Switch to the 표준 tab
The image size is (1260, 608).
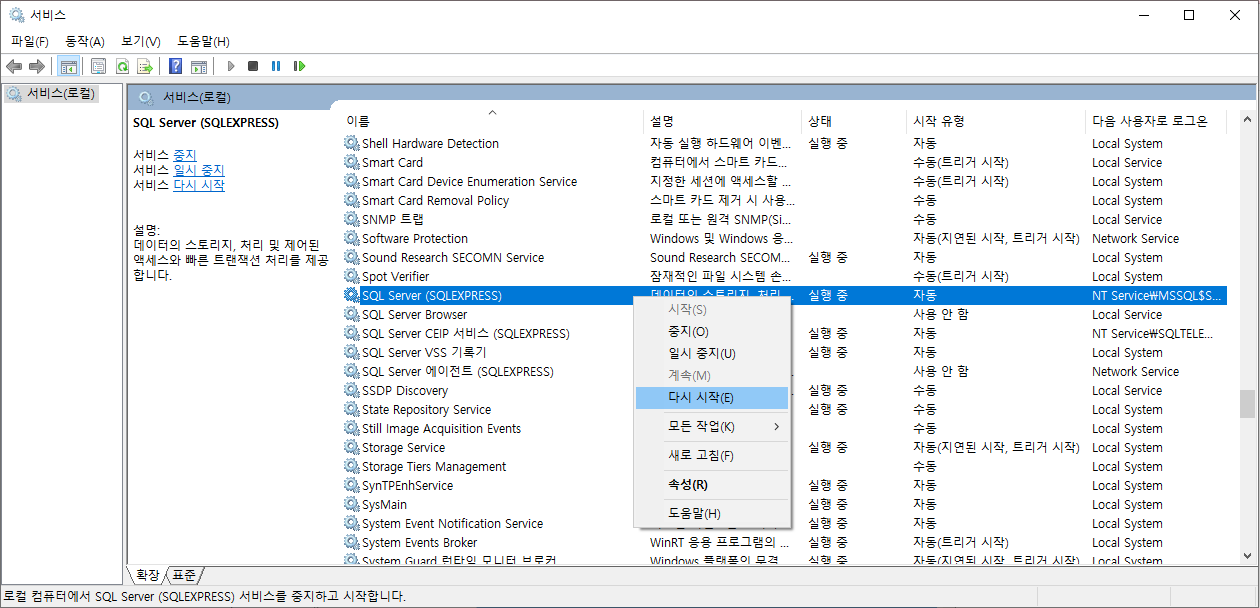pos(184,575)
